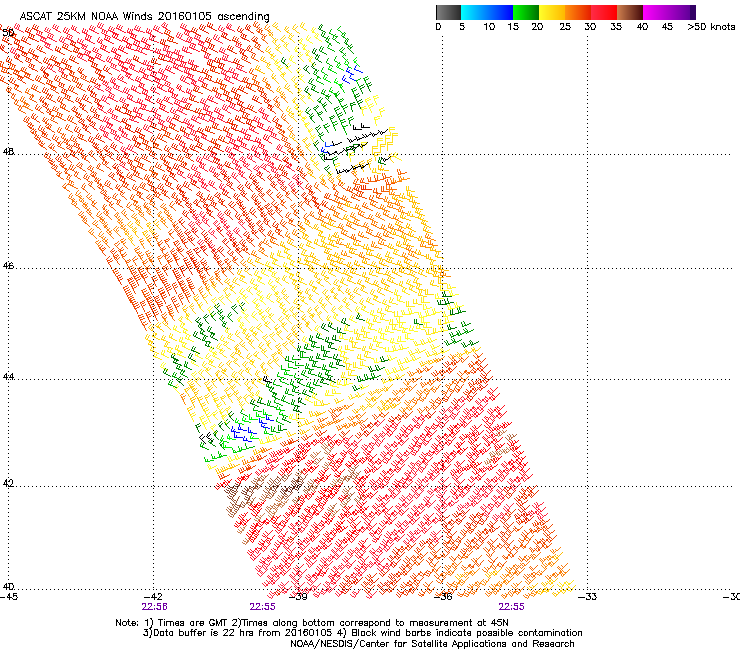Click the chart title 'ASCAT 25KM NOAA Winds 20160105 ascending'

(x=144, y=17)
